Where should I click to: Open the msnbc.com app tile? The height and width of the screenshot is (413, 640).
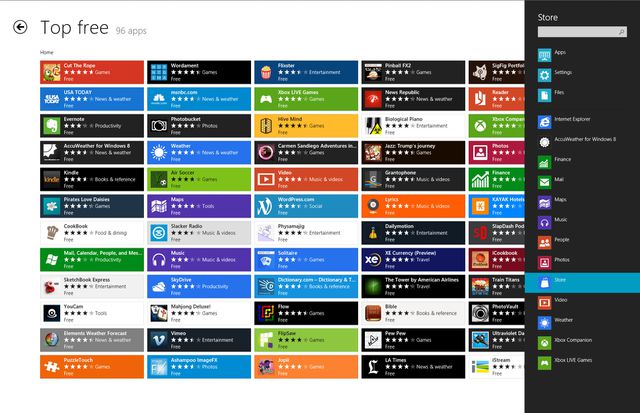pos(199,99)
